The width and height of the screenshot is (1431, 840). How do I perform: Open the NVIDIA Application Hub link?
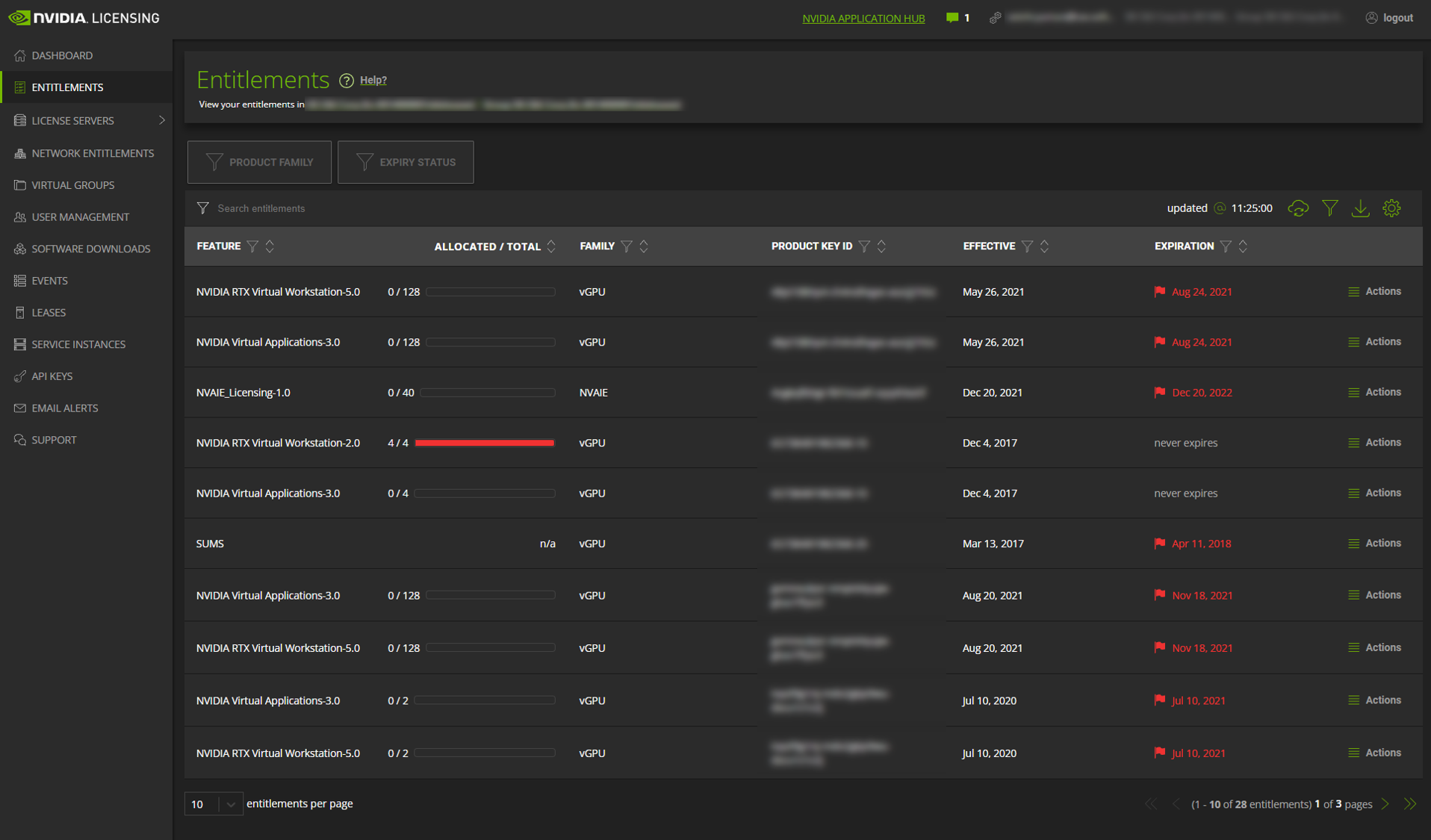tap(863, 18)
